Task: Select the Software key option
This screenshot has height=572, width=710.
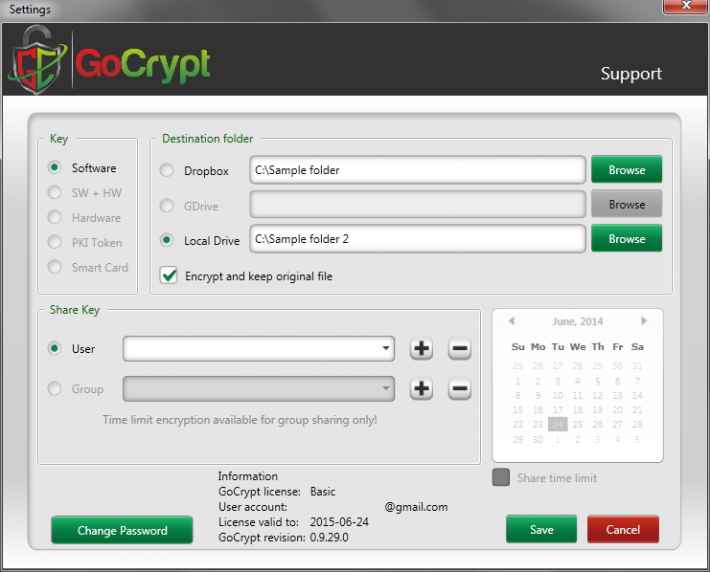Action: (x=54, y=168)
